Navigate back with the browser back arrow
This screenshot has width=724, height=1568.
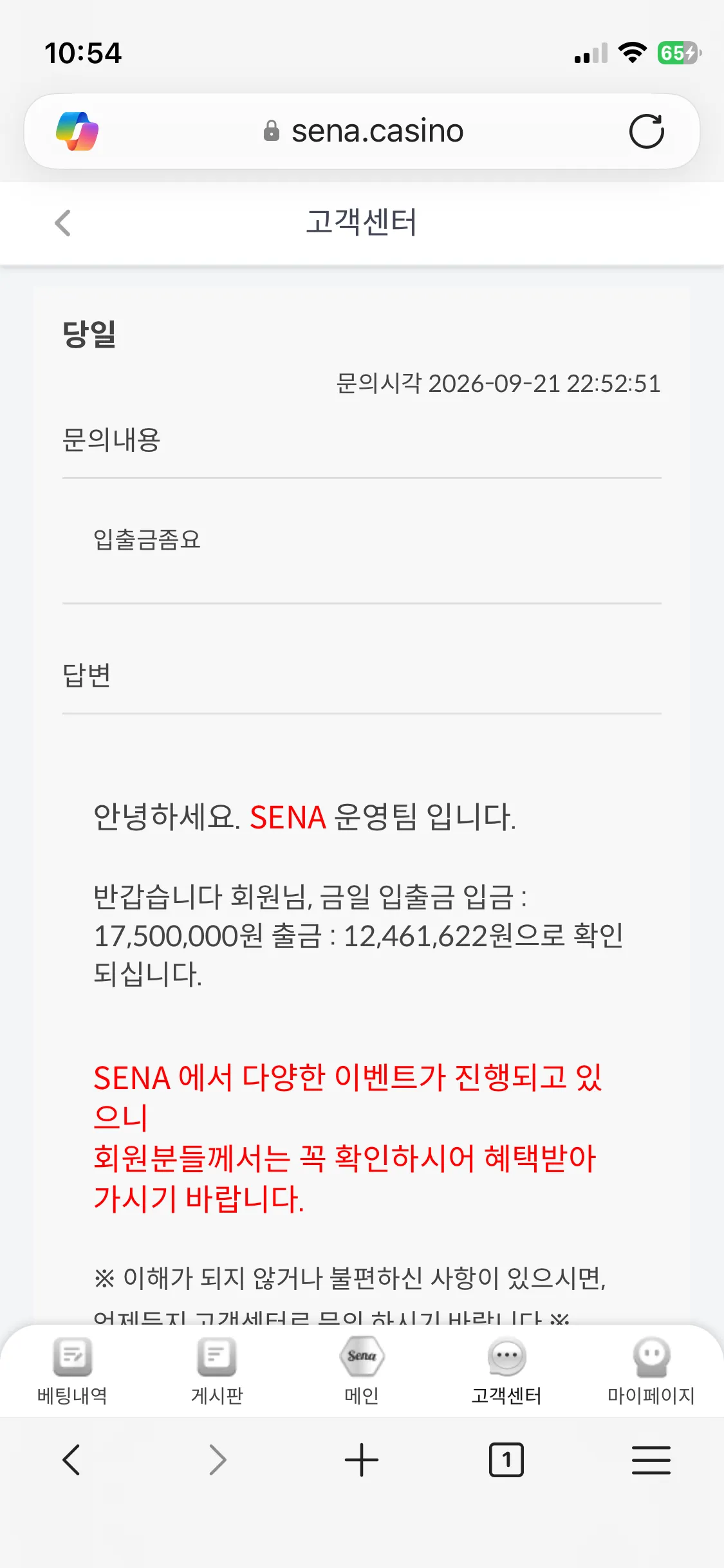pos(71,1460)
